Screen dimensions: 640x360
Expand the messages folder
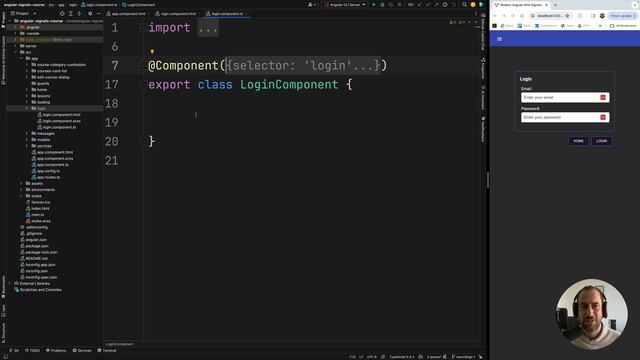[27, 133]
